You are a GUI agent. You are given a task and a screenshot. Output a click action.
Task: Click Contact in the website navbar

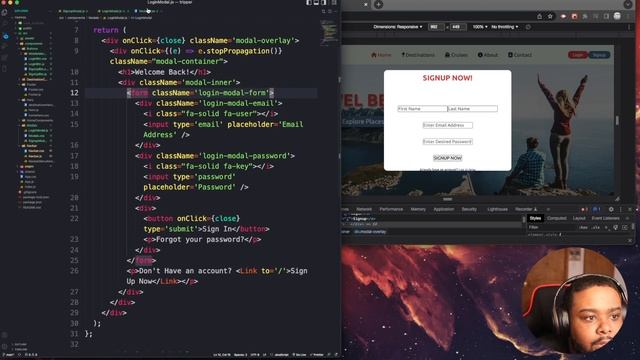click(520, 55)
